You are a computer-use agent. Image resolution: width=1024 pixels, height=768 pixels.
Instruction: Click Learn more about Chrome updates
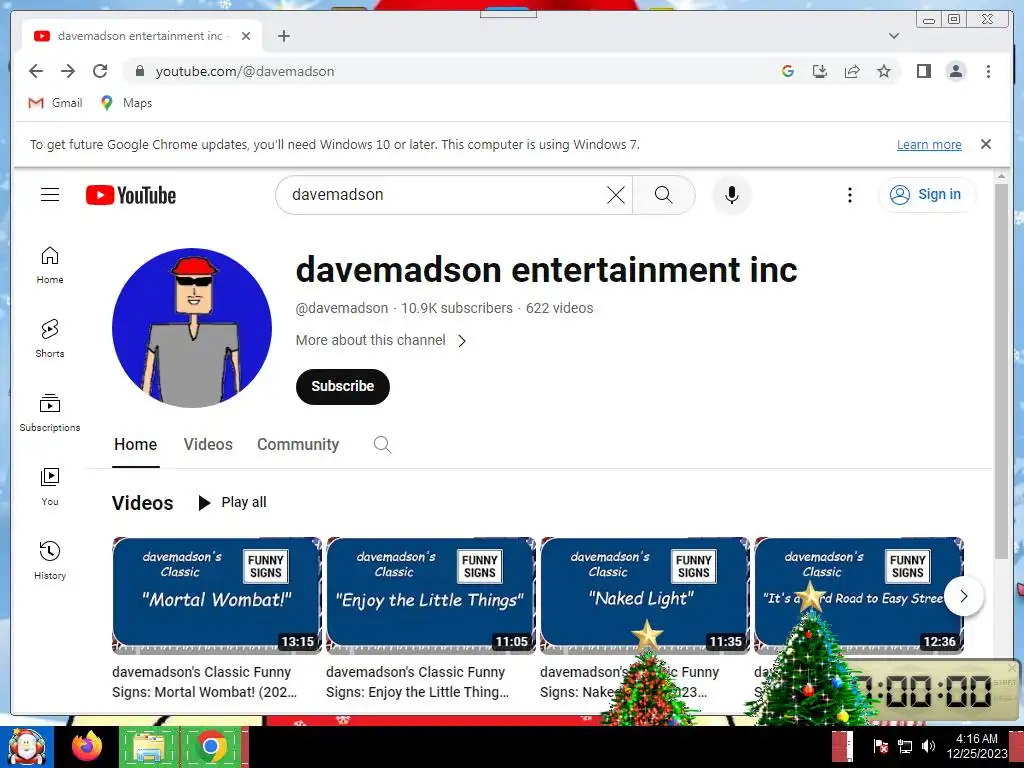click(929, 144)
